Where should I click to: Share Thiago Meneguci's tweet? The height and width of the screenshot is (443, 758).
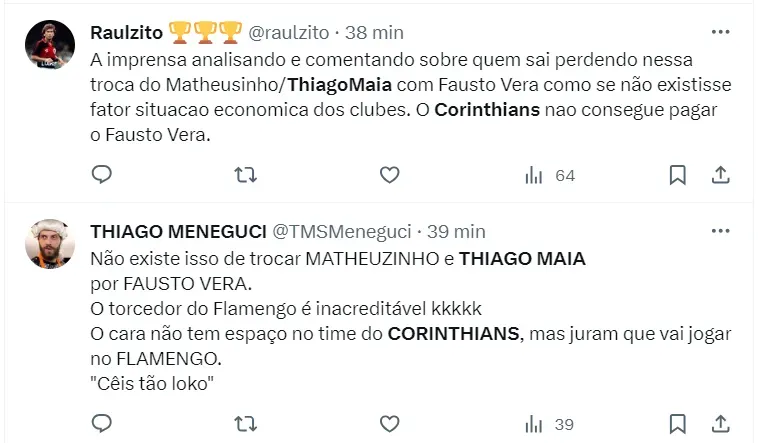(720, 424)
